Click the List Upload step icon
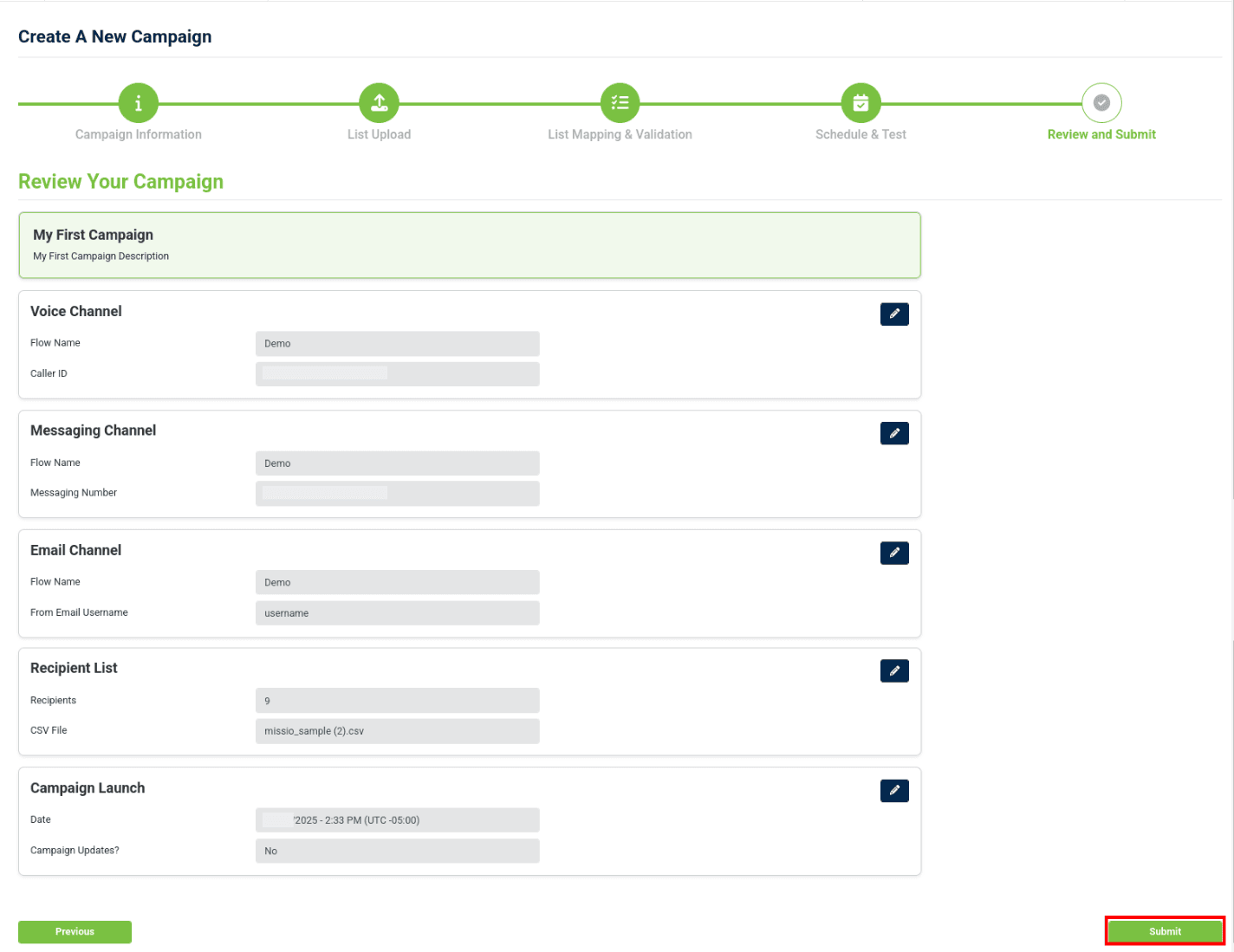 click(379, 101)
